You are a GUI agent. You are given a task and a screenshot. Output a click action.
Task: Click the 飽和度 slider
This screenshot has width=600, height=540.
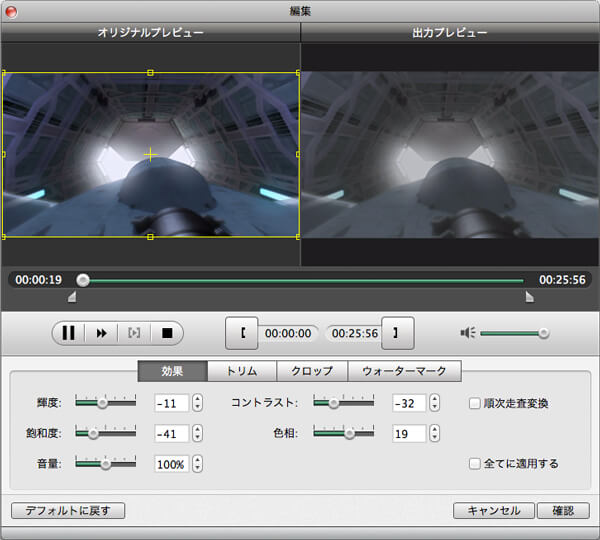[x=104, y=434]
